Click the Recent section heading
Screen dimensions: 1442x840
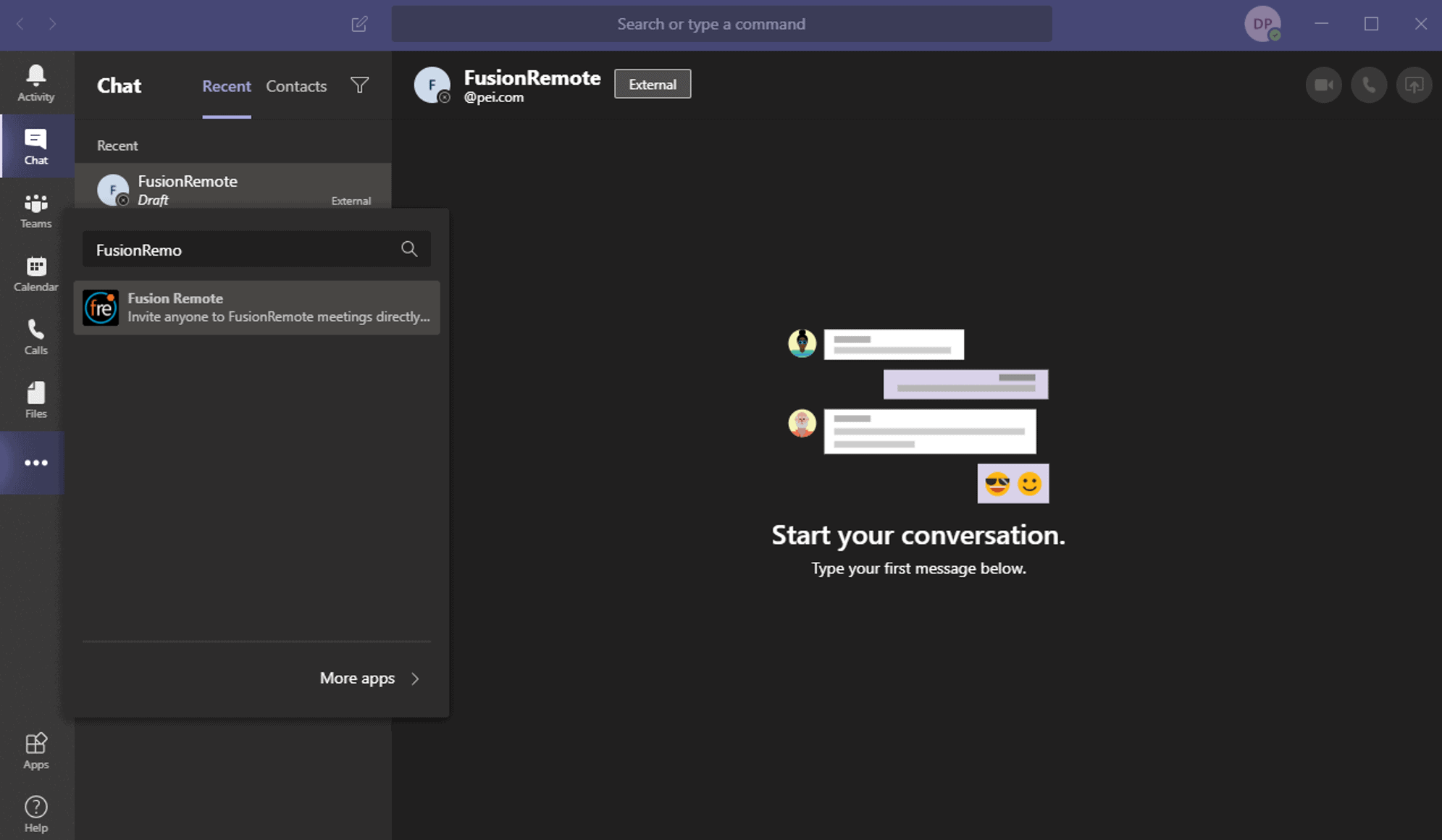click(x=117, y=146)
